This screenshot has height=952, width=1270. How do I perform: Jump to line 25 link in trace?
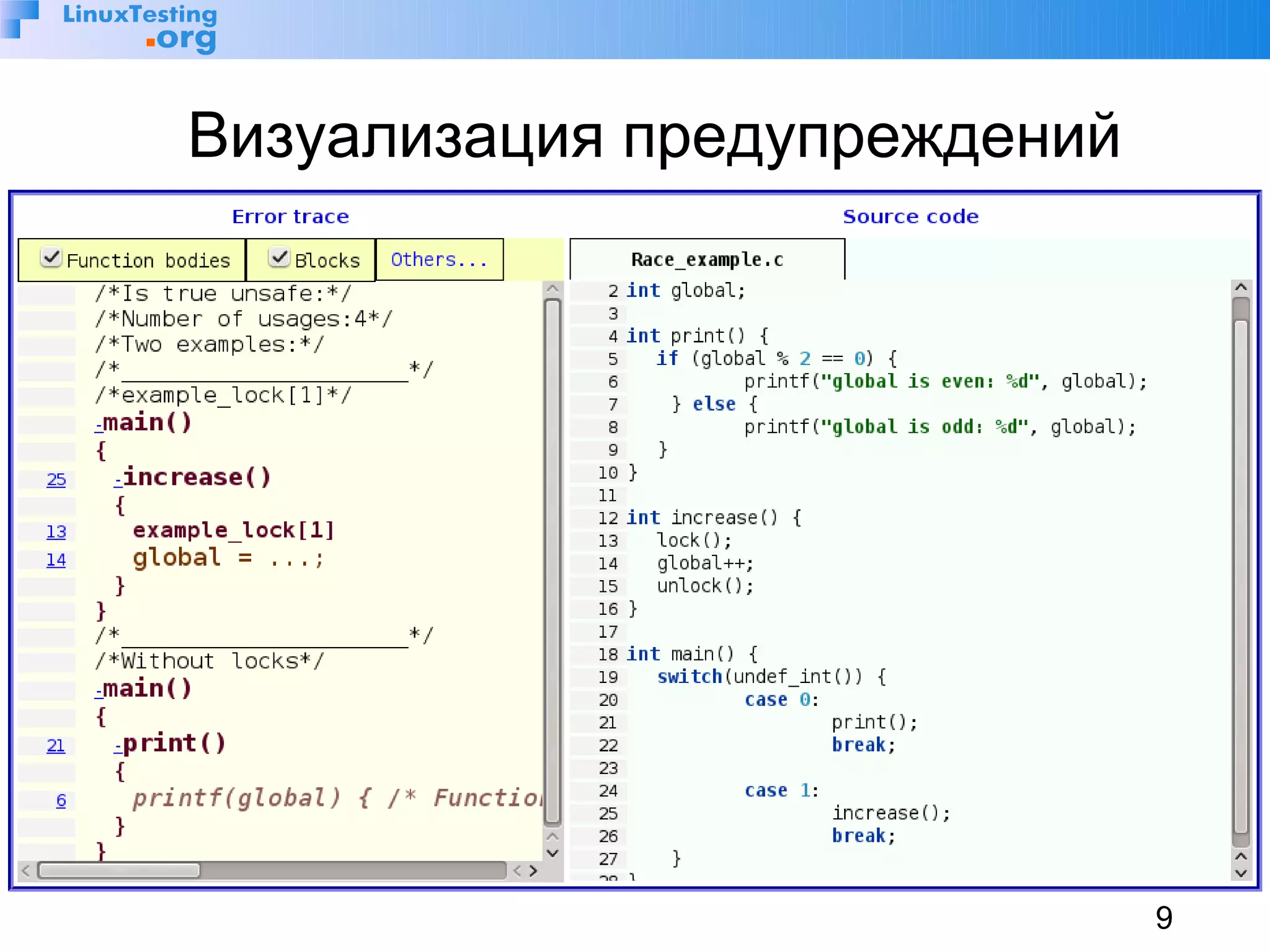56,479
